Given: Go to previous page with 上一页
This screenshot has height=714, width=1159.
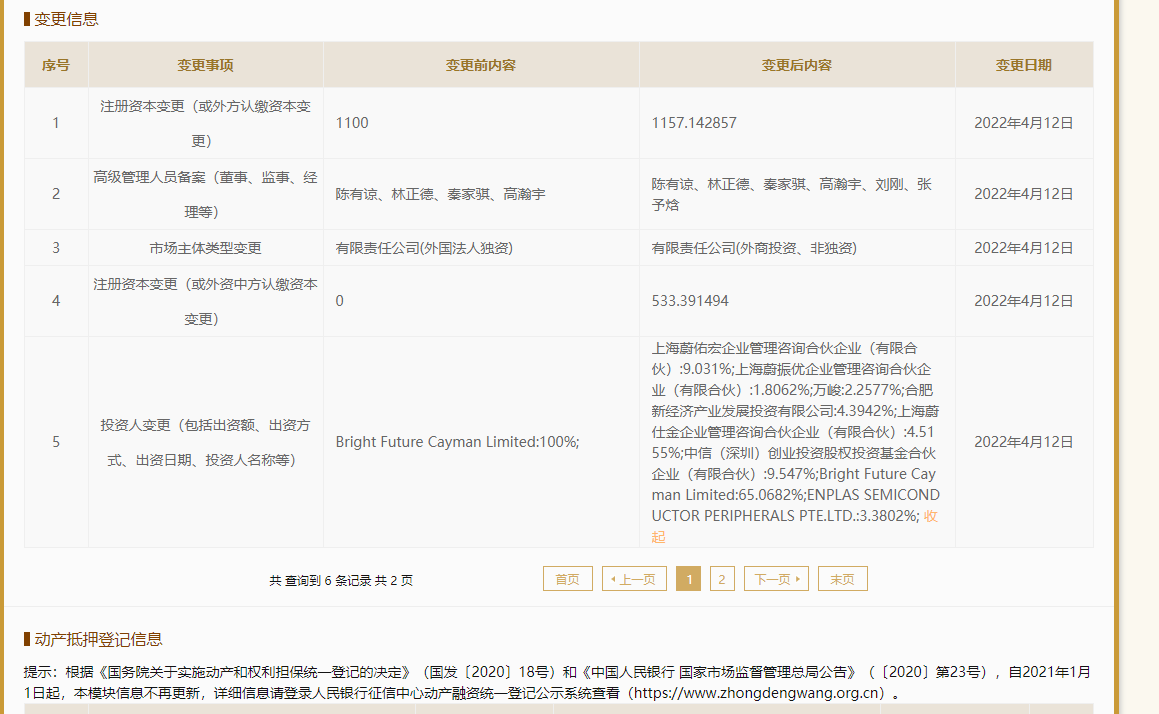Looking at the screenshot, I should click(634, 579).
